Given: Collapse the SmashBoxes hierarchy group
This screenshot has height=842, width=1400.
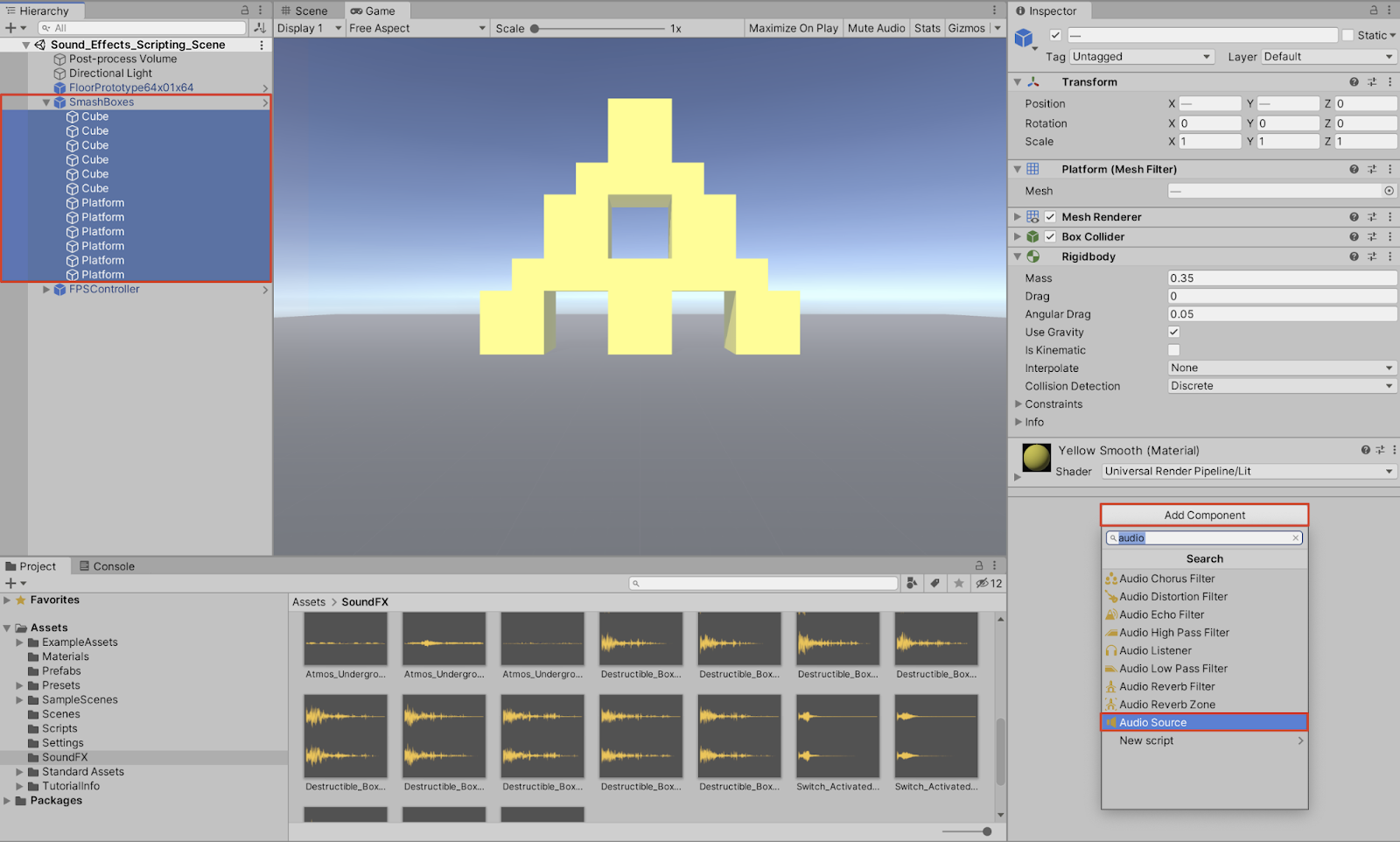Looking at the screenshot, I should [x=46, y=102].
